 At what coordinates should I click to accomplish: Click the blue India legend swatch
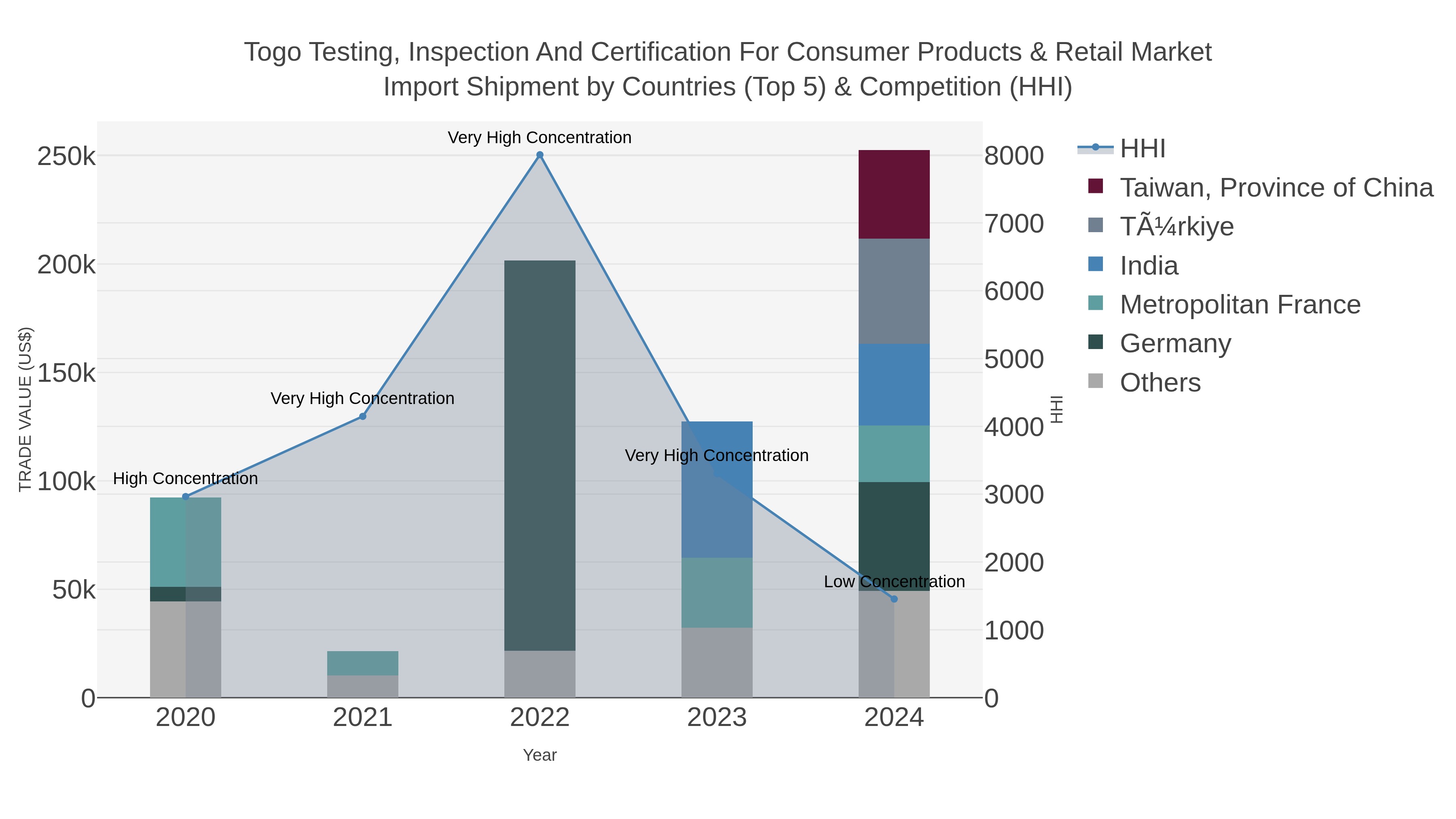1095,264
